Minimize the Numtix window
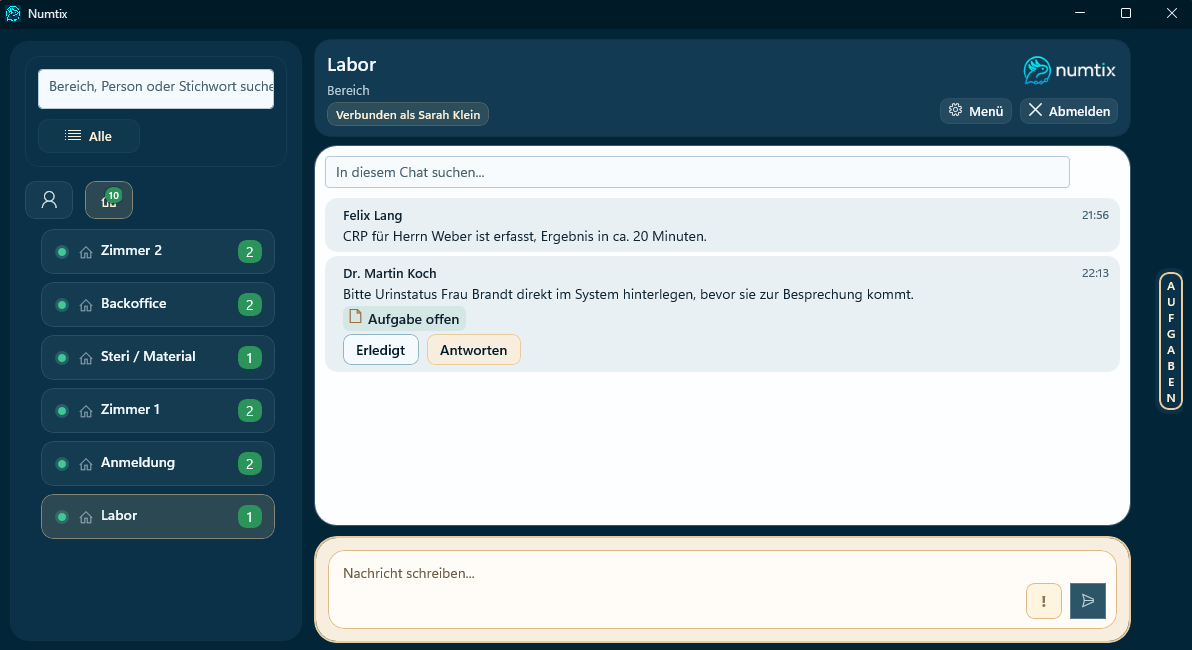Screen dimensions: 1192x650 pyautogui.click(x=1079, y=13)
